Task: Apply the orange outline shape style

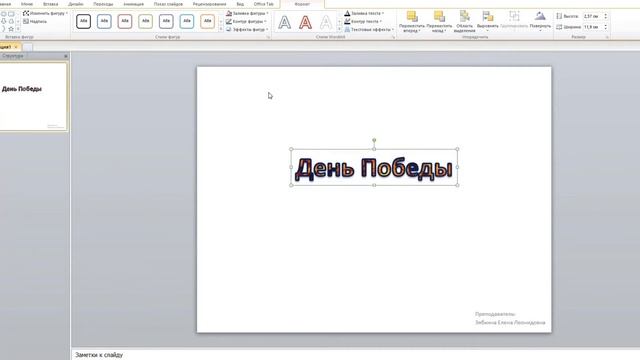Action: click(x=207, y=21)
